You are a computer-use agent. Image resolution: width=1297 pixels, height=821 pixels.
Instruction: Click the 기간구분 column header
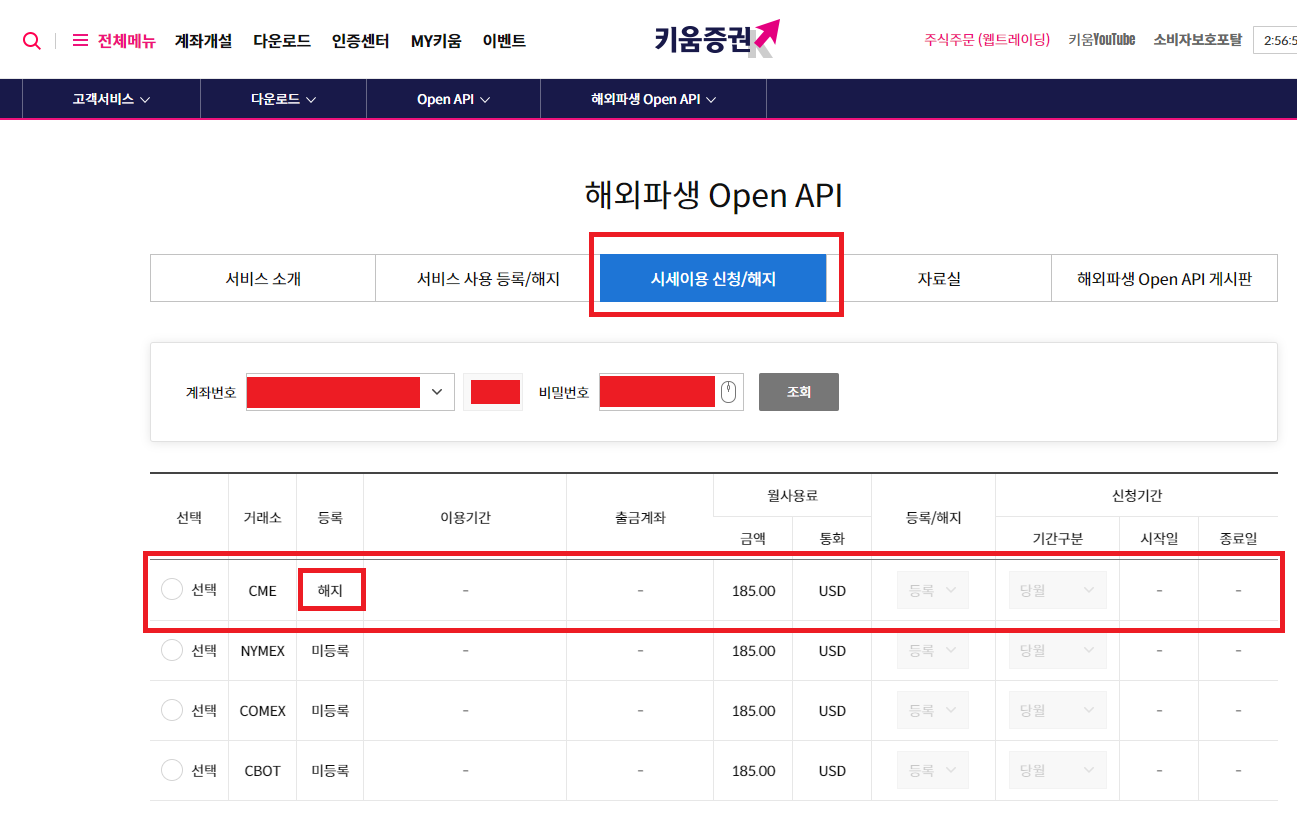tap(1057, 538)
